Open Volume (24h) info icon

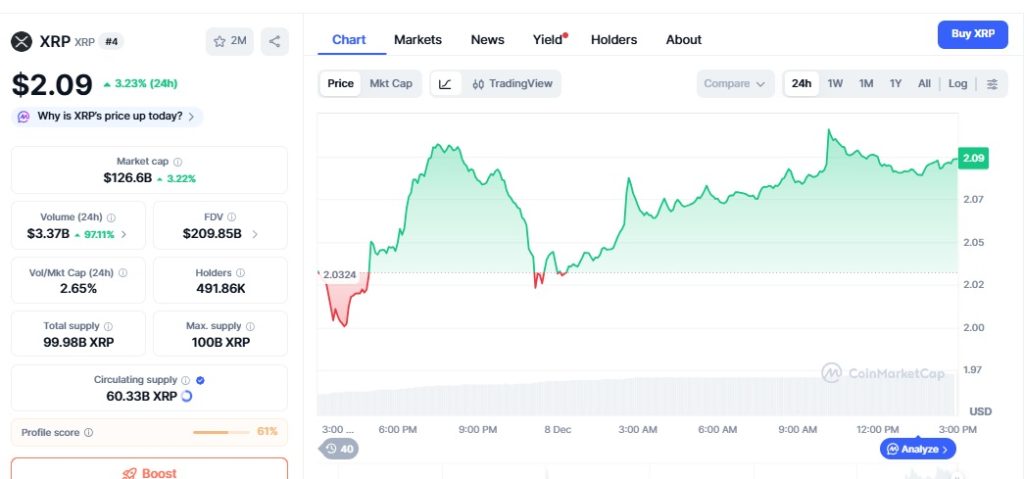111,217
